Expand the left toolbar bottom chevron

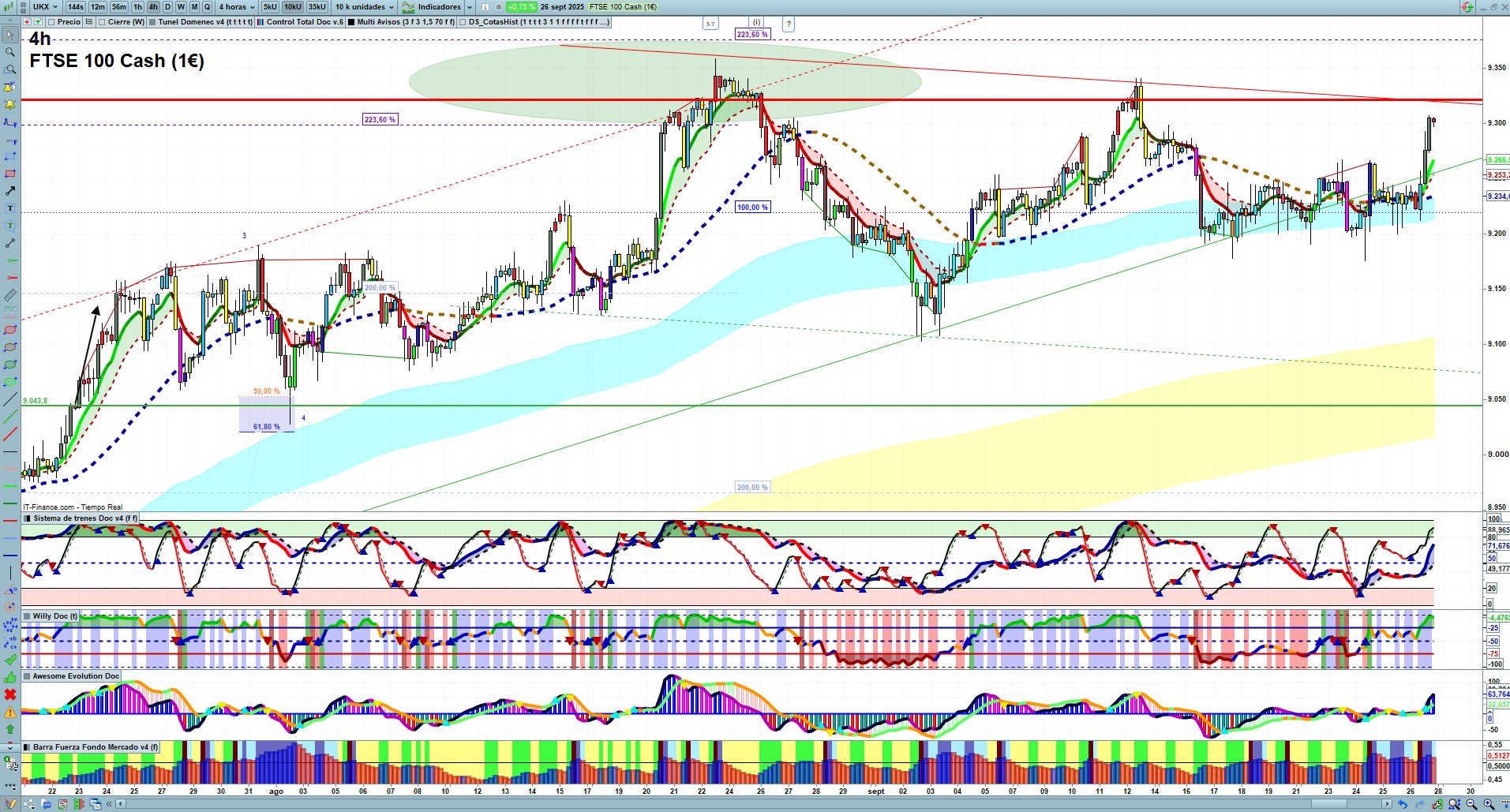pos(10,747)
